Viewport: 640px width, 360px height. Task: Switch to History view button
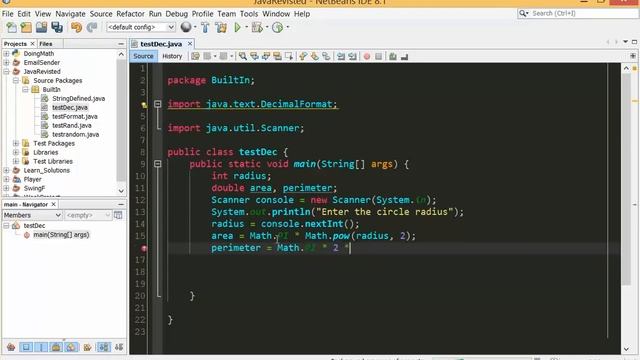click(x=172, y=56)
